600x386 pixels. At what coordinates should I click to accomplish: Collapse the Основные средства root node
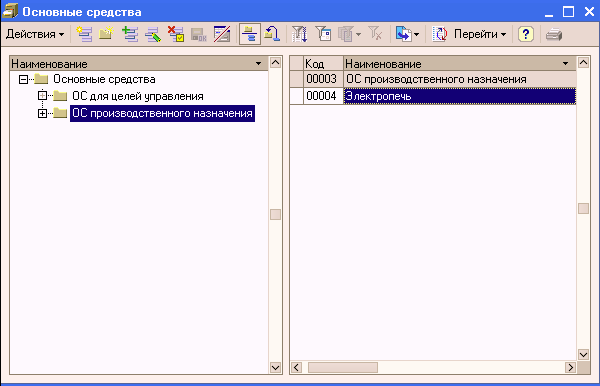tap(23, 79)
